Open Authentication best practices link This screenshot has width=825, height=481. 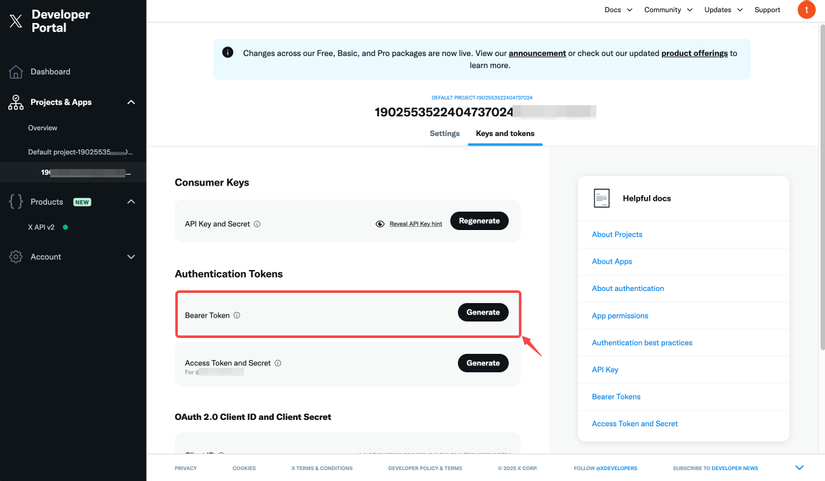coord(642,343)
